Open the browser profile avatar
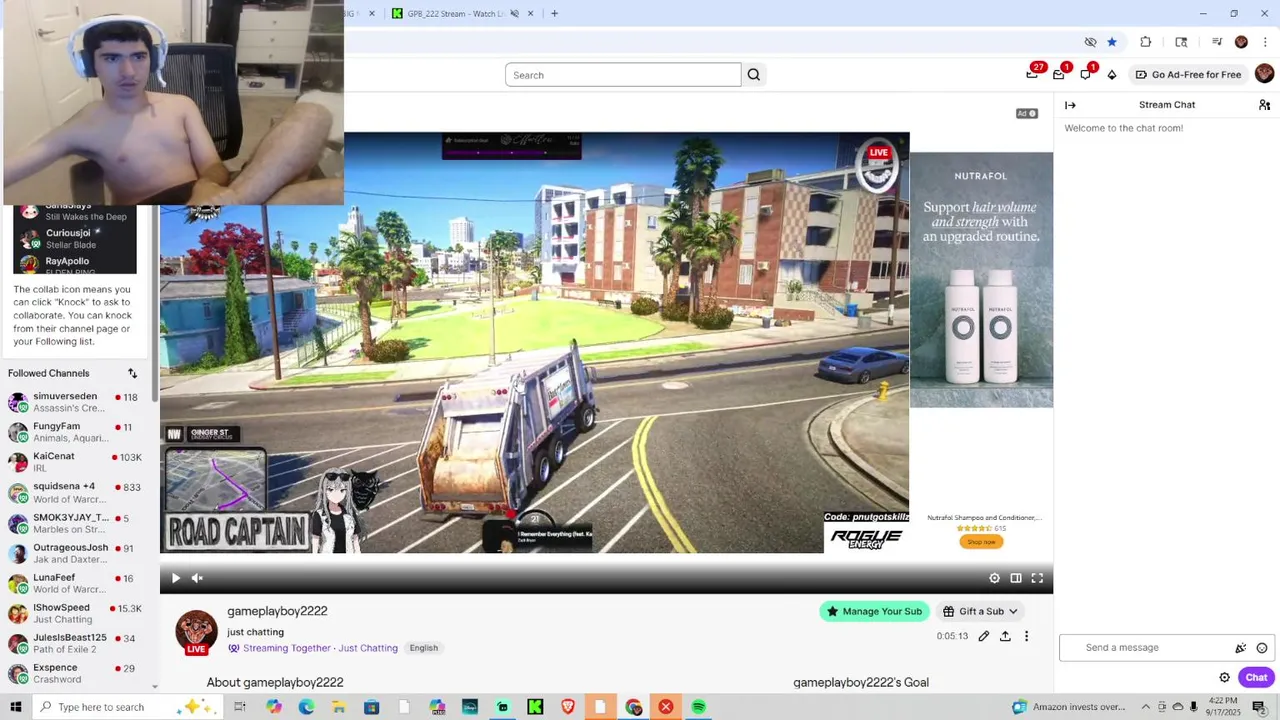Screen dimensions: 1280x720 click(1241, 42)
